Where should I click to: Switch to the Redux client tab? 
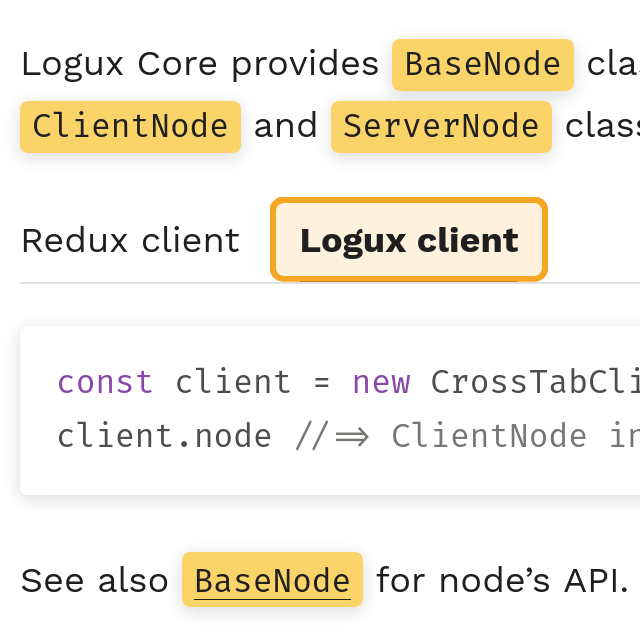click(x=131, y=241)
